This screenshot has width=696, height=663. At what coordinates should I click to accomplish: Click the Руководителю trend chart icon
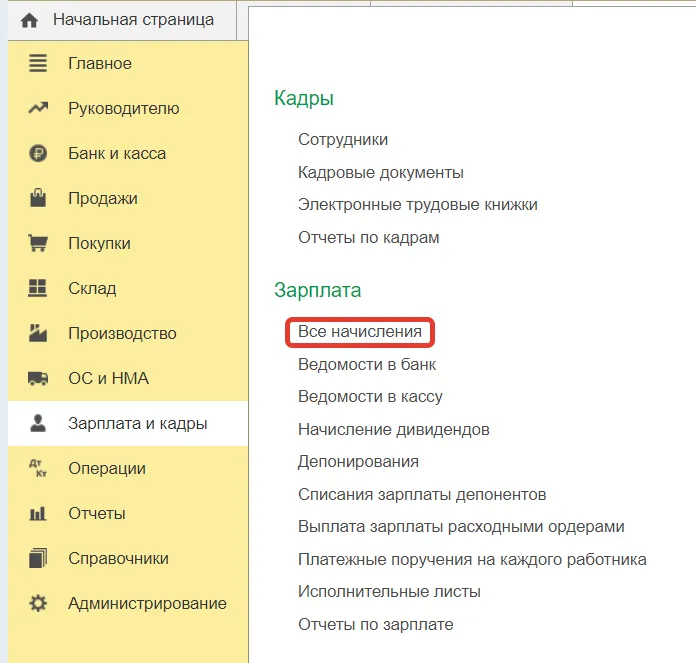[38, 108]
